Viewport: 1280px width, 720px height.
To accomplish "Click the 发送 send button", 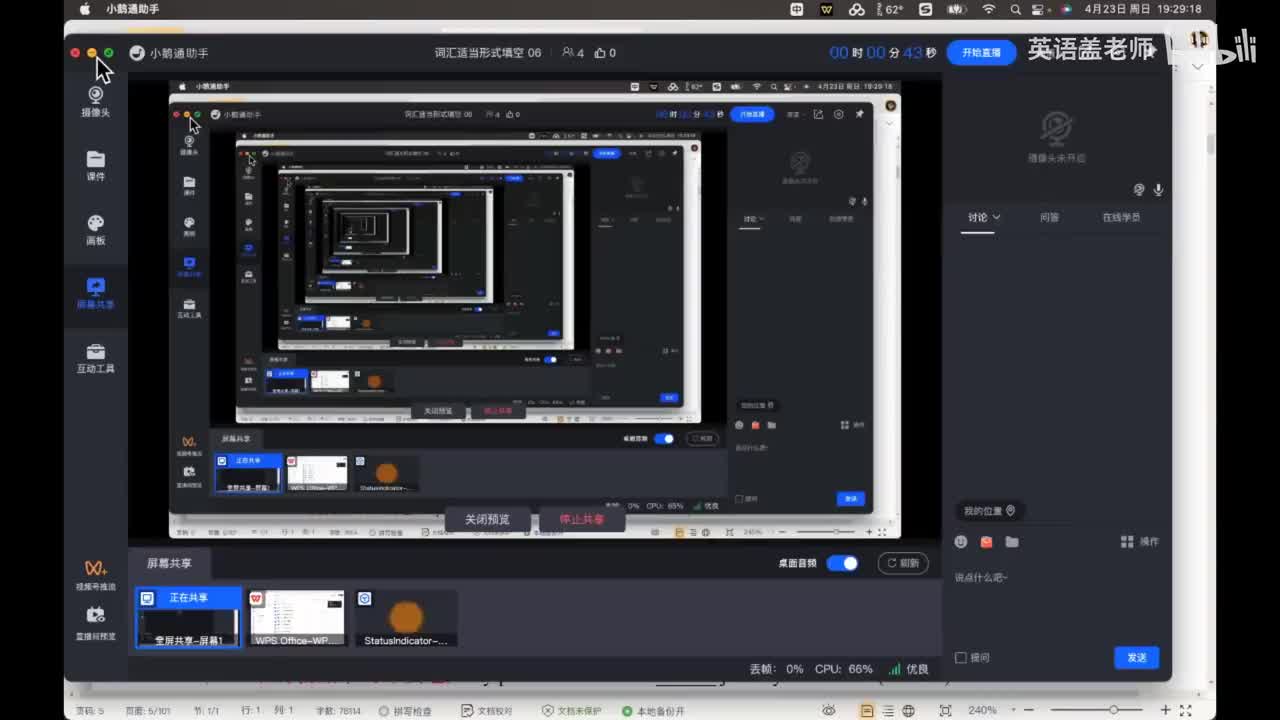I will [1137, 657].
